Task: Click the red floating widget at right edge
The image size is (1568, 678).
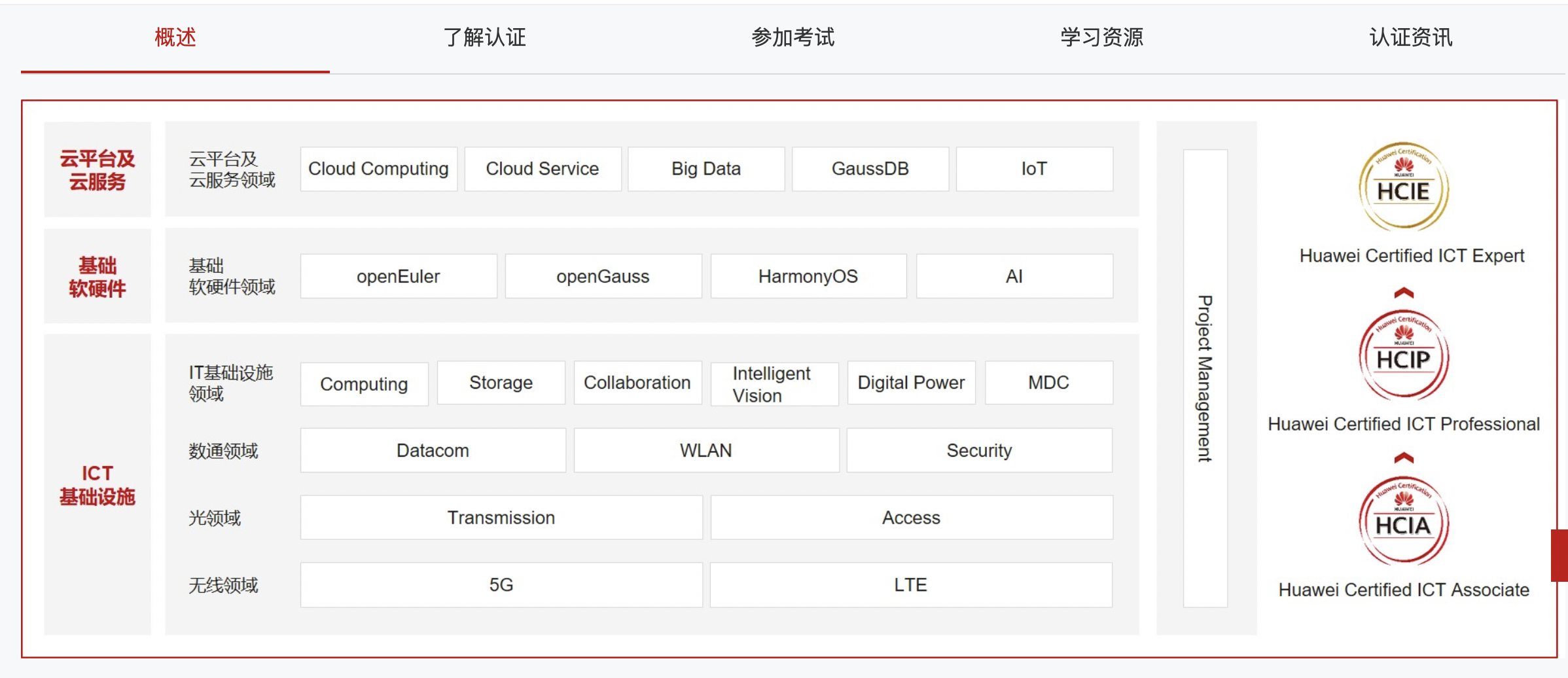Action: [x=1559, y=556]
